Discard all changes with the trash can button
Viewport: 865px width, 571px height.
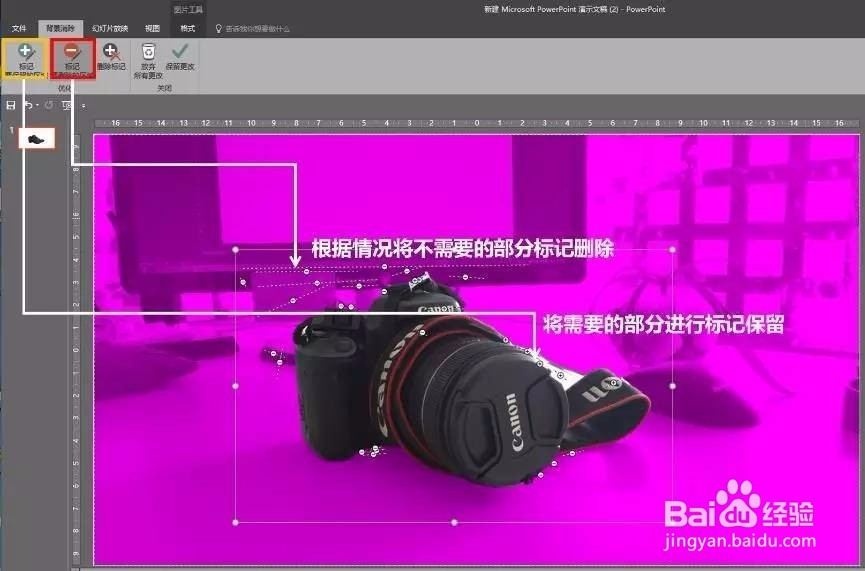148,61
